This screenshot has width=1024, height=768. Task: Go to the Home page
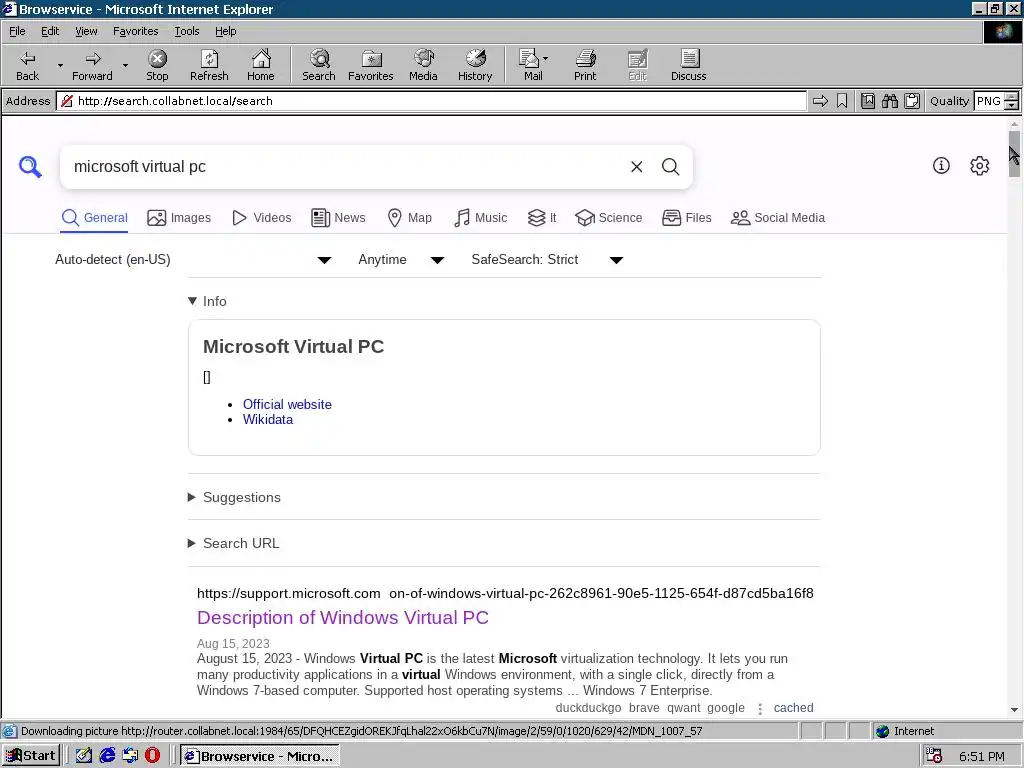click(261, 65)
